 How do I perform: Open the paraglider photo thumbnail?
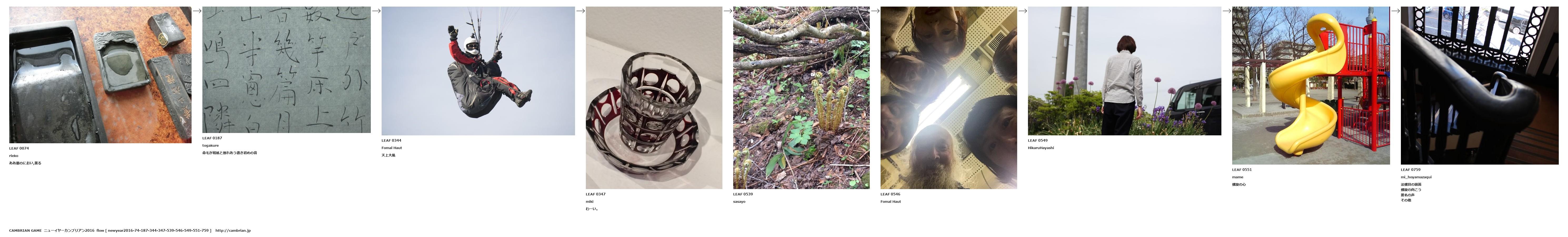pyautogui.click(x=478, y=71)
